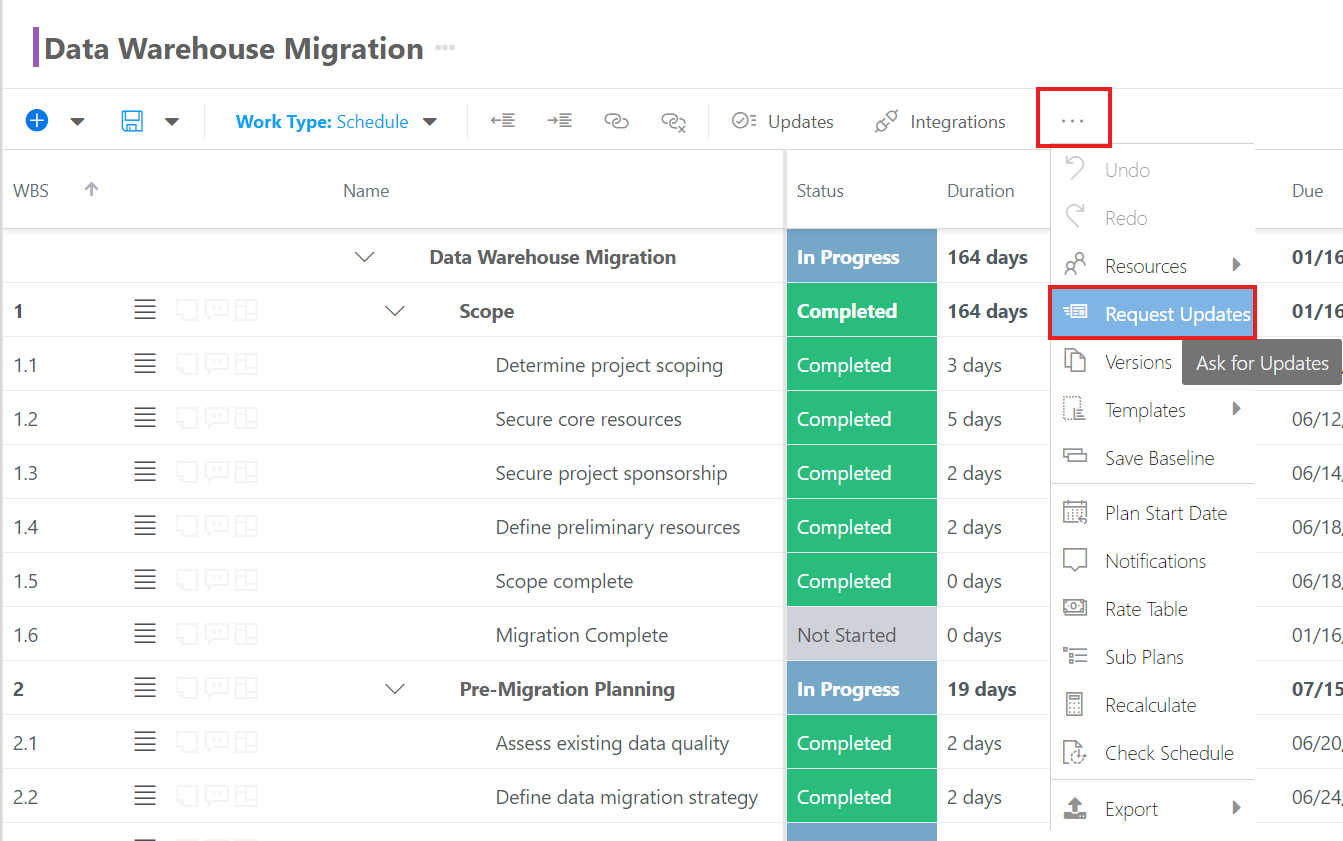Collapse the Pre-Migration Planning group
This screenshot has height=841, width=1343.
coord(395,689)
